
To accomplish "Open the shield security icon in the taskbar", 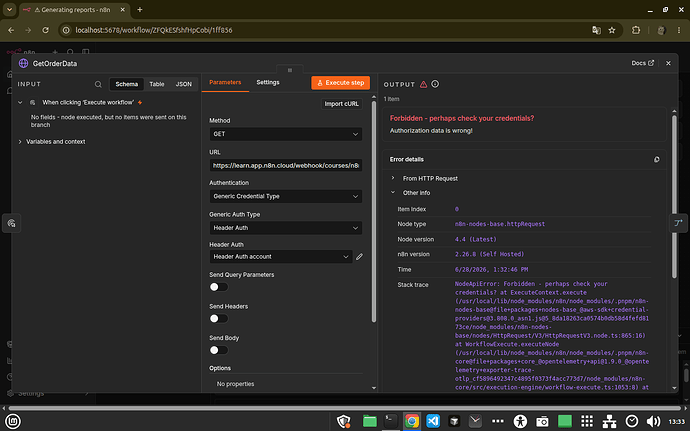I will (x=344, y=421).
